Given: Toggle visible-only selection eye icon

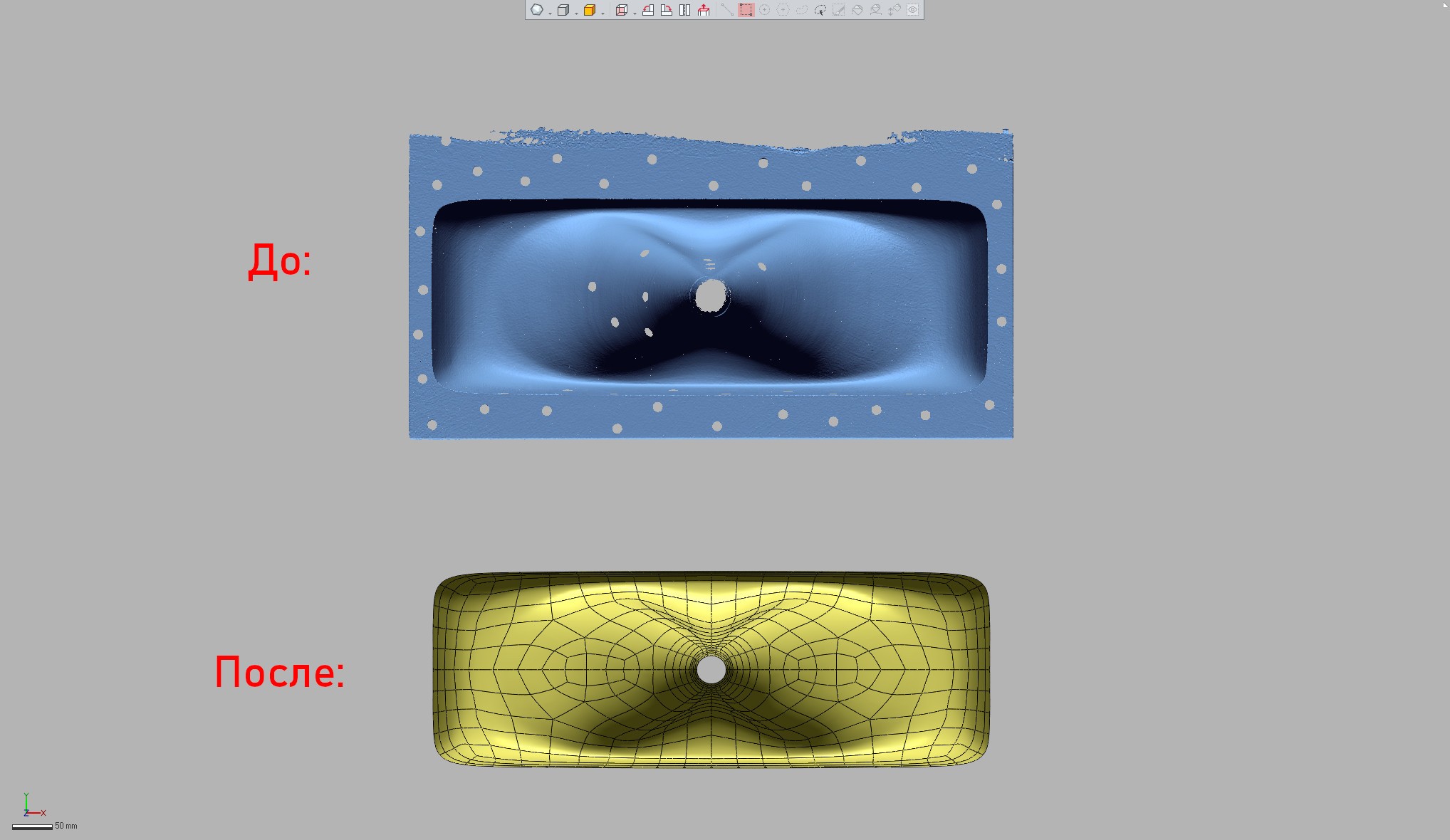Looking at the screenshot, I should click(x=912, y=10).
